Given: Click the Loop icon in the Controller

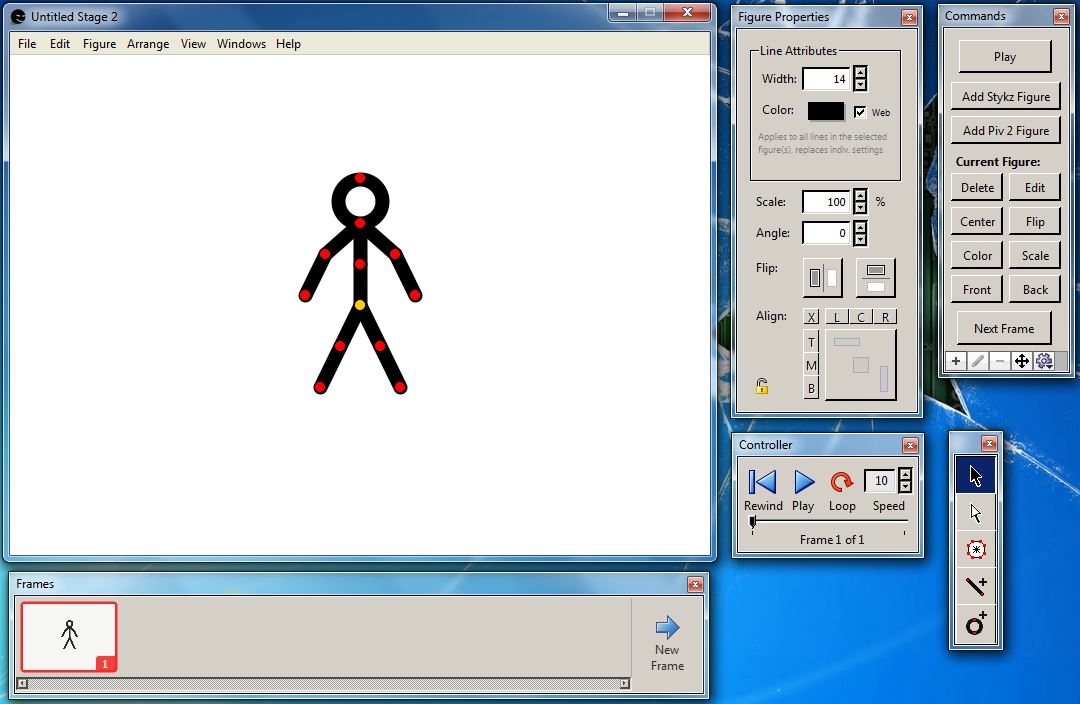Looking at the screenshot, I should tap(842, 483).
